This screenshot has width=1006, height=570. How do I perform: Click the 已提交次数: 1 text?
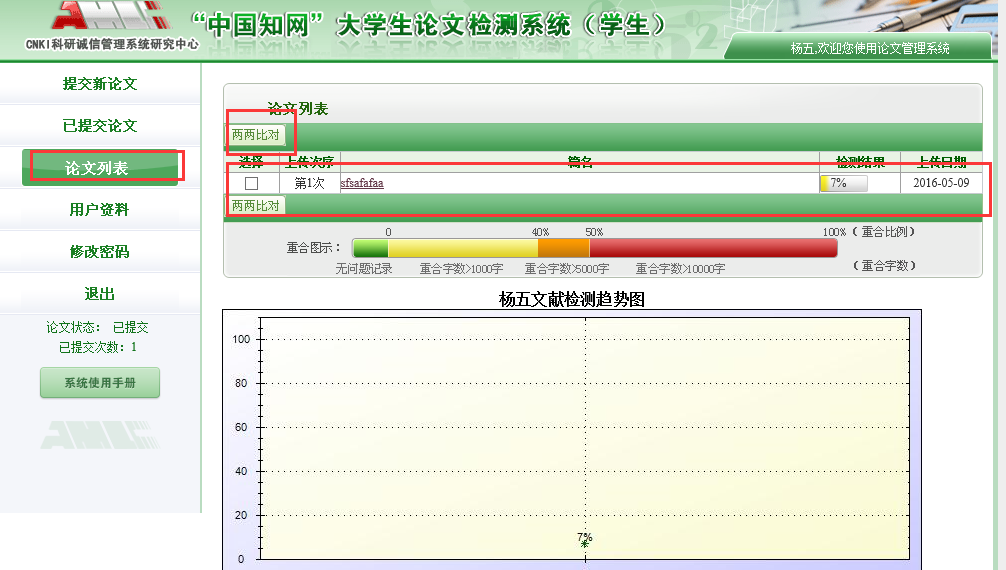click(x=98, y=347)
